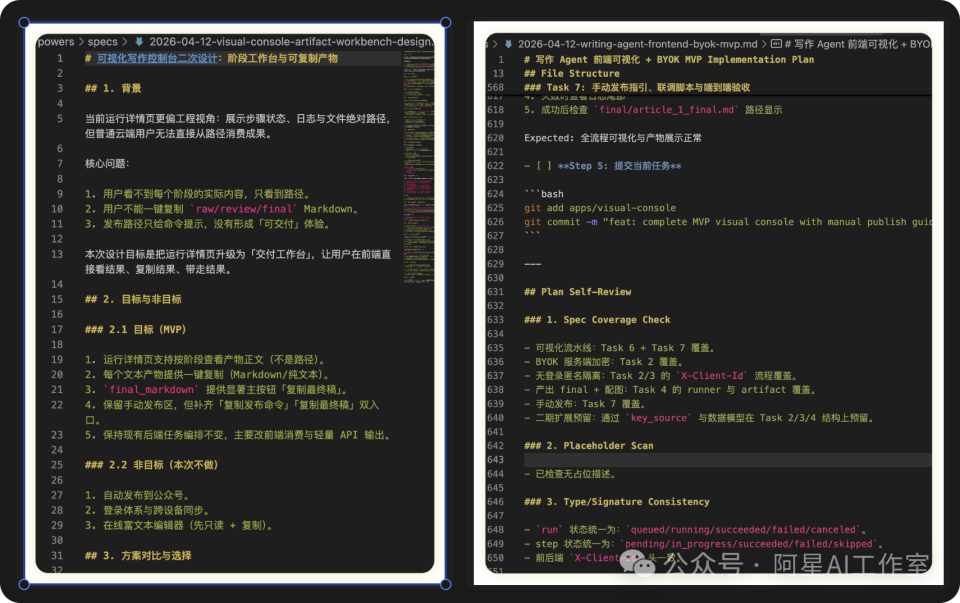Click line number 25 in left editor gutter
This screenshot has height=603, width=960.
point(57,465)
